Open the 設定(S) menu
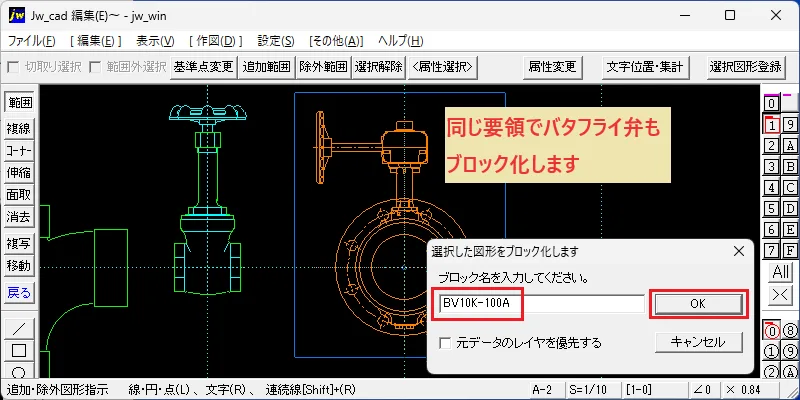 pyautogui.click(x=276, y=41)
